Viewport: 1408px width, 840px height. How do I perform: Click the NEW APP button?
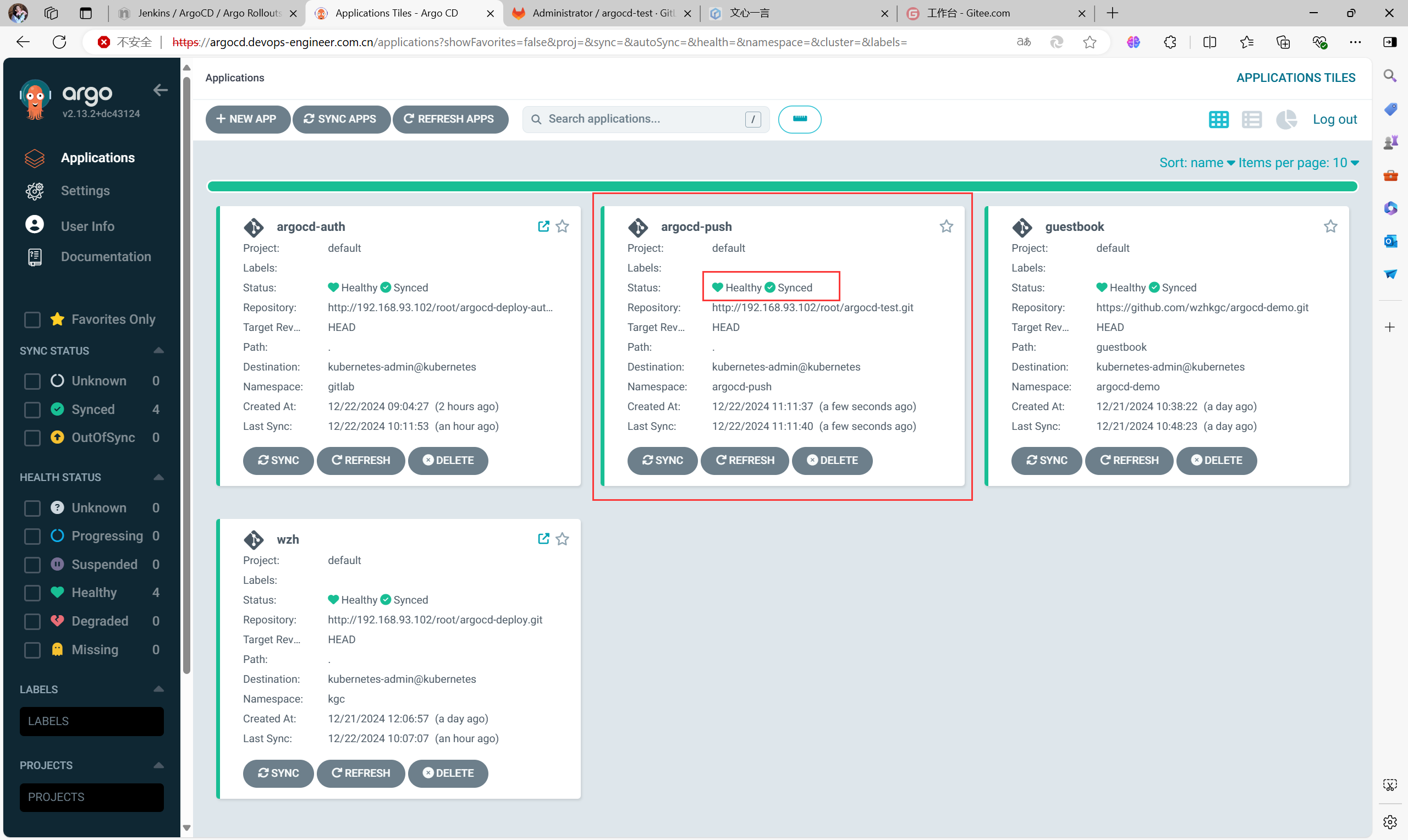(x=248, y=119)
